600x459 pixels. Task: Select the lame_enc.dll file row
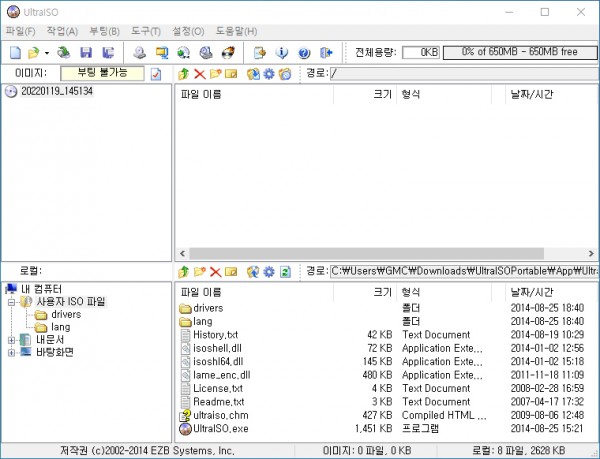tap(387, 375)
